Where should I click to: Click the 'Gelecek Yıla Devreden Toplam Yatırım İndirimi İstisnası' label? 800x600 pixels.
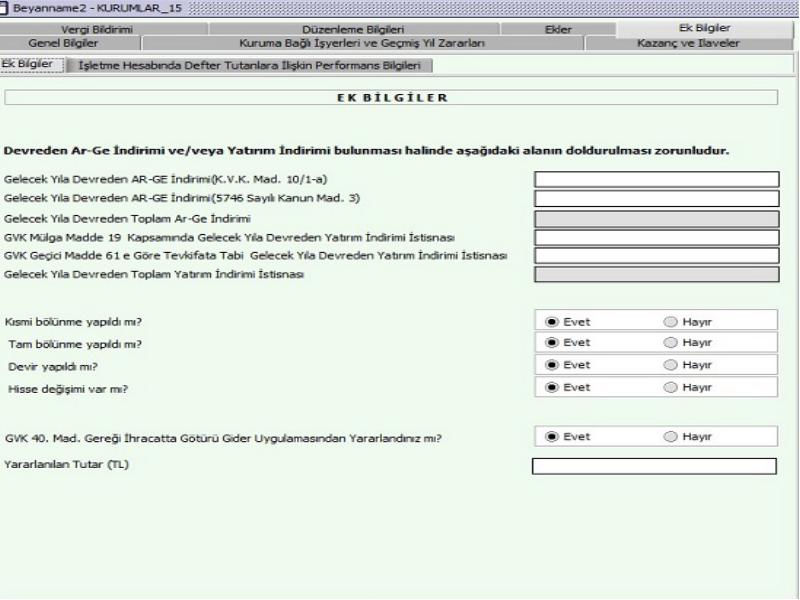(x=154, y=274)
